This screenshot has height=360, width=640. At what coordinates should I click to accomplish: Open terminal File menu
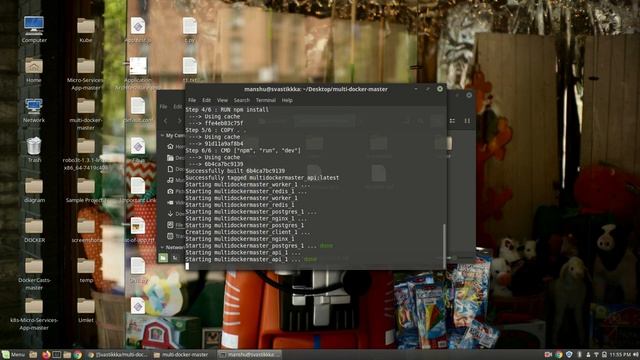(x=192, y=100)
